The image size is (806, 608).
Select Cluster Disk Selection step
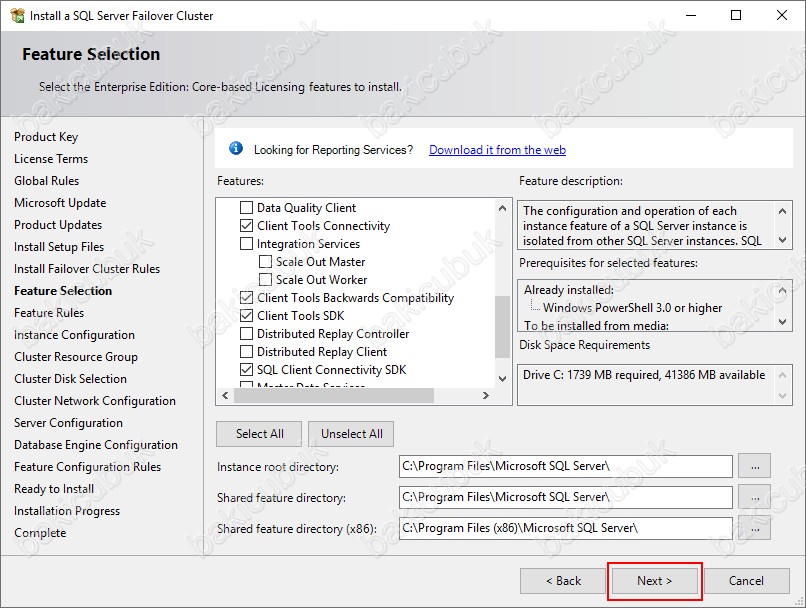(70, 379)
